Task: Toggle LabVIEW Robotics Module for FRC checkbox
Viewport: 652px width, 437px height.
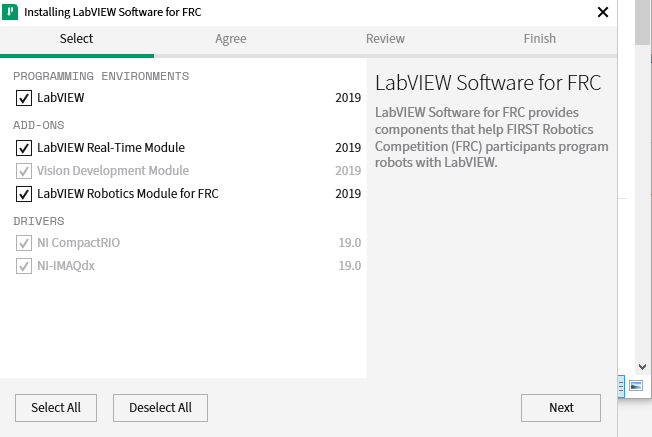Action: coord(24,194)
